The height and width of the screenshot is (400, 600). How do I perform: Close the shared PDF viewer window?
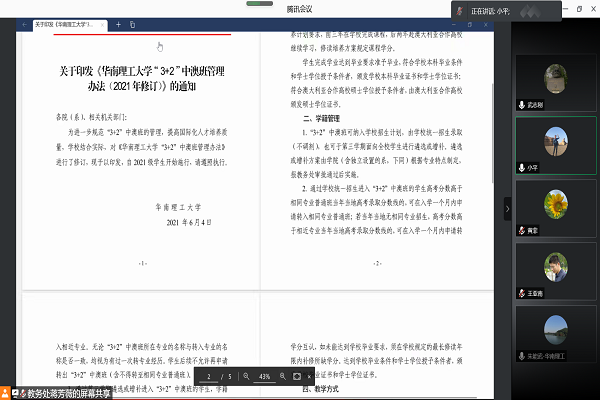click(x=486, y=24)
